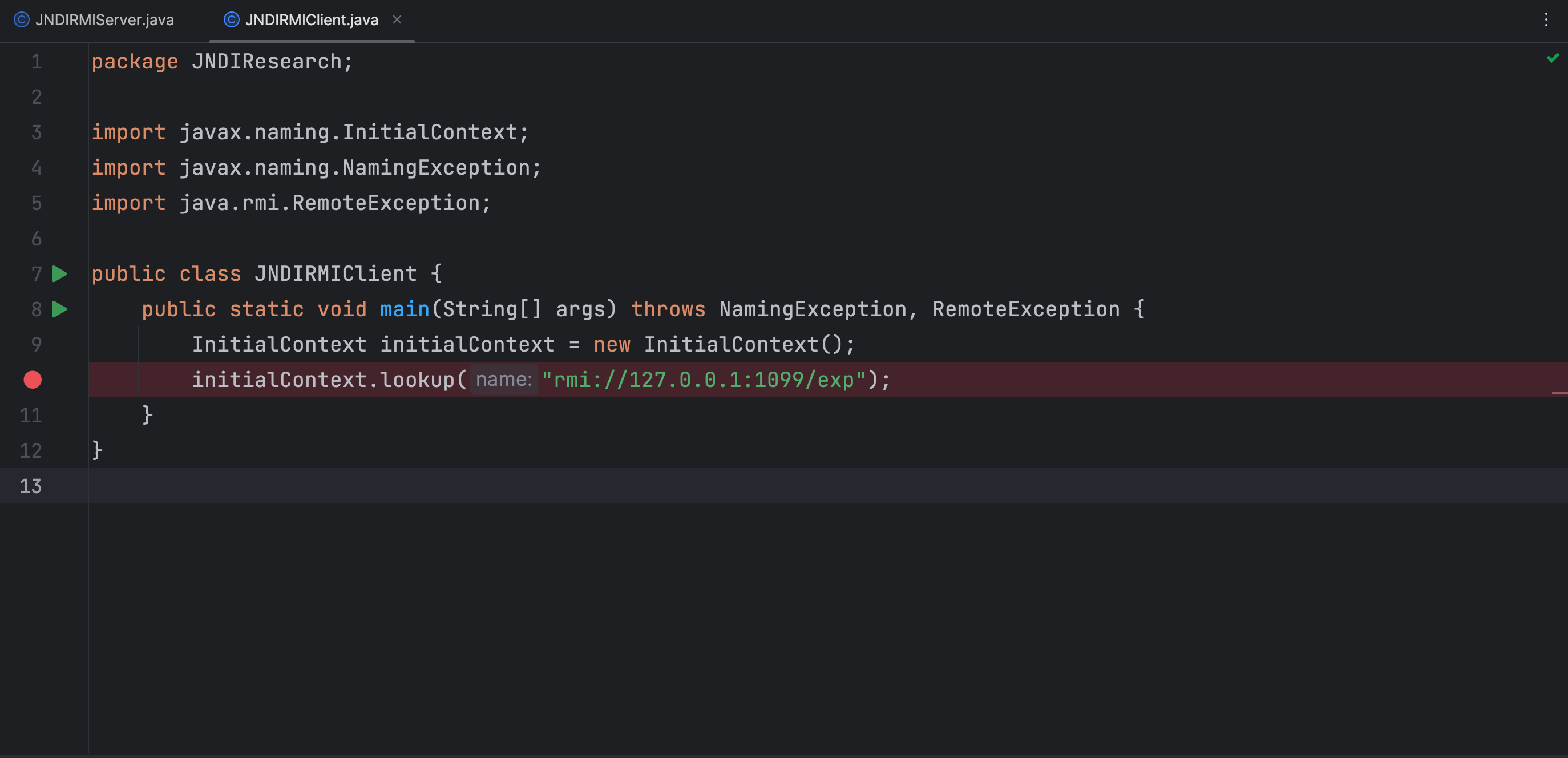Click 'javax.naming.NamingException' import
This screenshot has height=758, width=1568.
coord(355,167)
